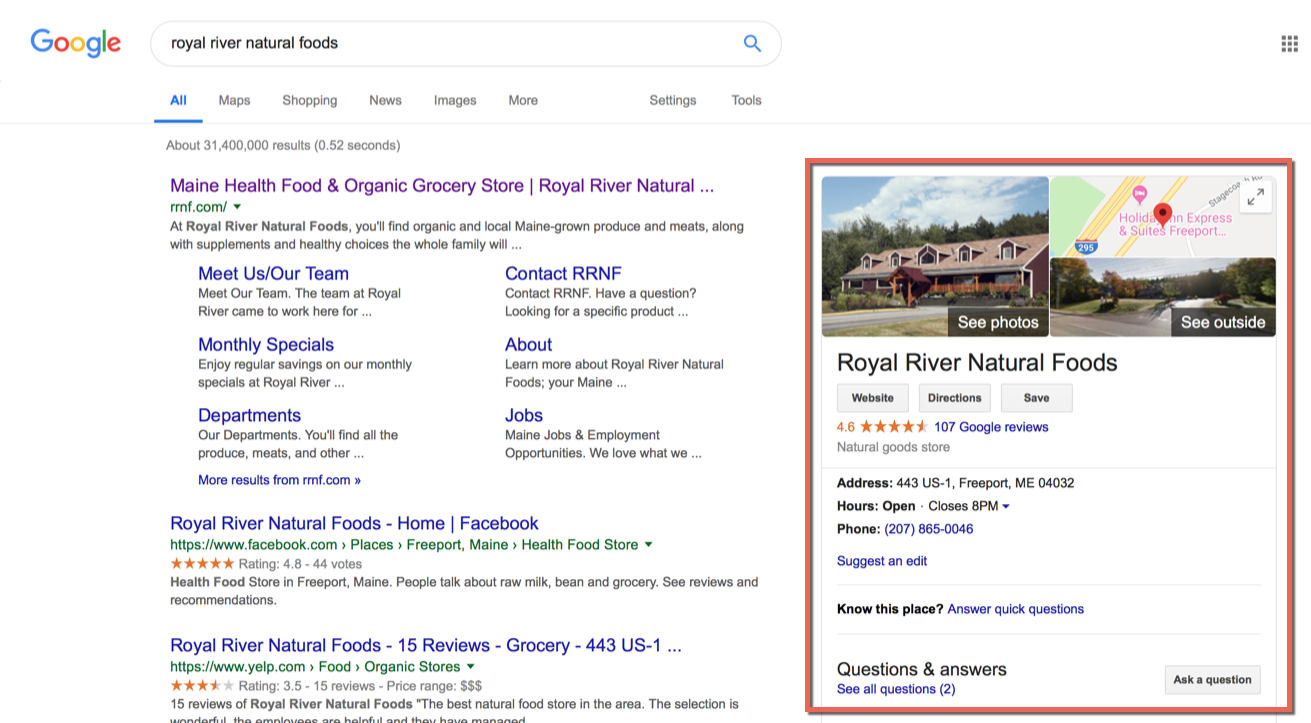Click the Royal River Natural Foods panel title
This screenshot has height=723, width=1311.
pyautogui.click(x=977, y=362)
